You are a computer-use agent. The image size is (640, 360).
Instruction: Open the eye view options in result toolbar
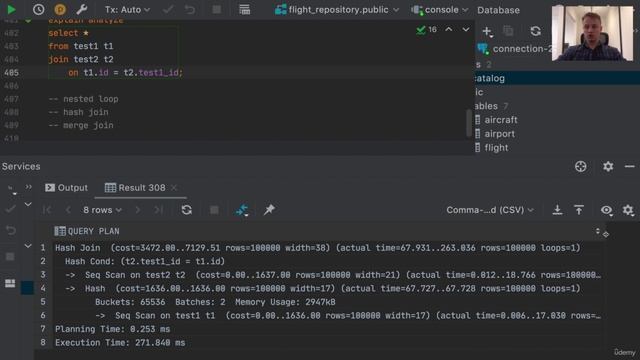point(607,210)
